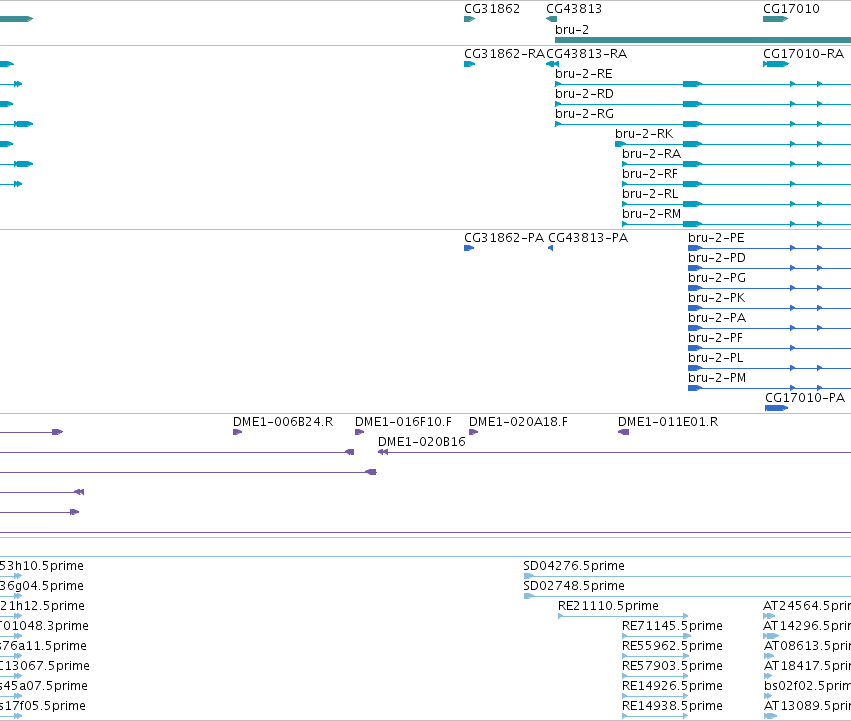Select protein CG43813-PA
This screenshot has width=851, height=721.
[x=588, y=238]
